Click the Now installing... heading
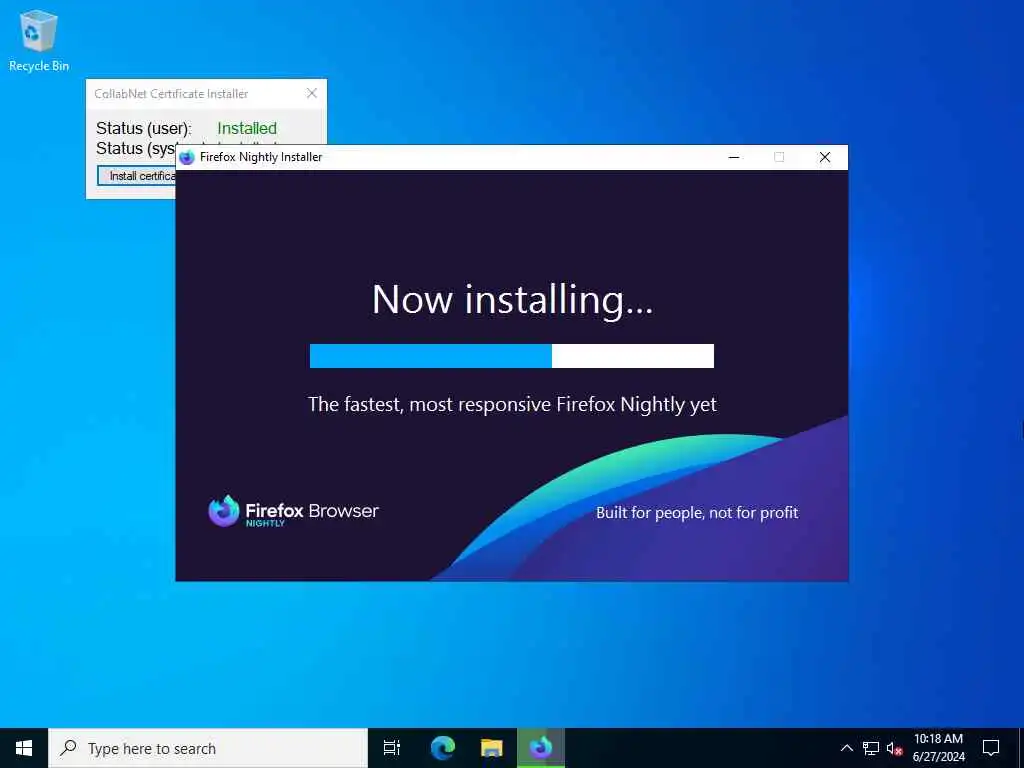The width and height of the screenshot is (1024, 768). coord(512,300)
